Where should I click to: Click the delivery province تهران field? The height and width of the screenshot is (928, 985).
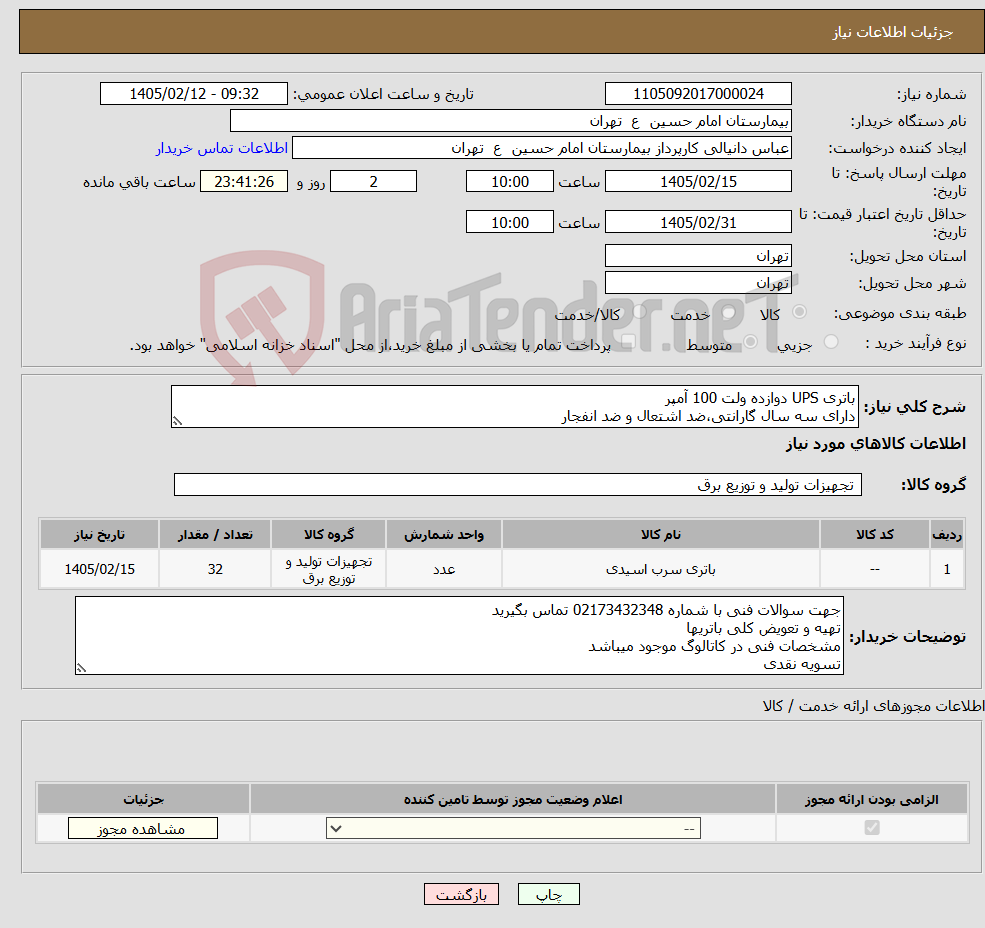coord(698,256)
